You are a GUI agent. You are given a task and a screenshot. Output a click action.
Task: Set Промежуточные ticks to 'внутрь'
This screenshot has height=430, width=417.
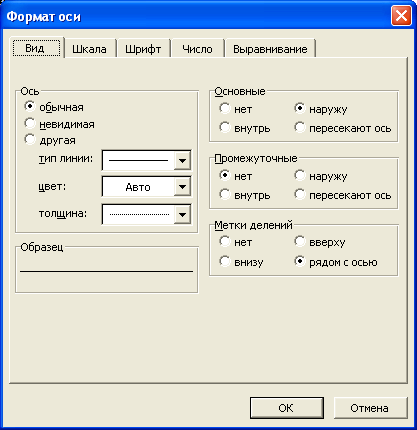(x=225, y=195)
